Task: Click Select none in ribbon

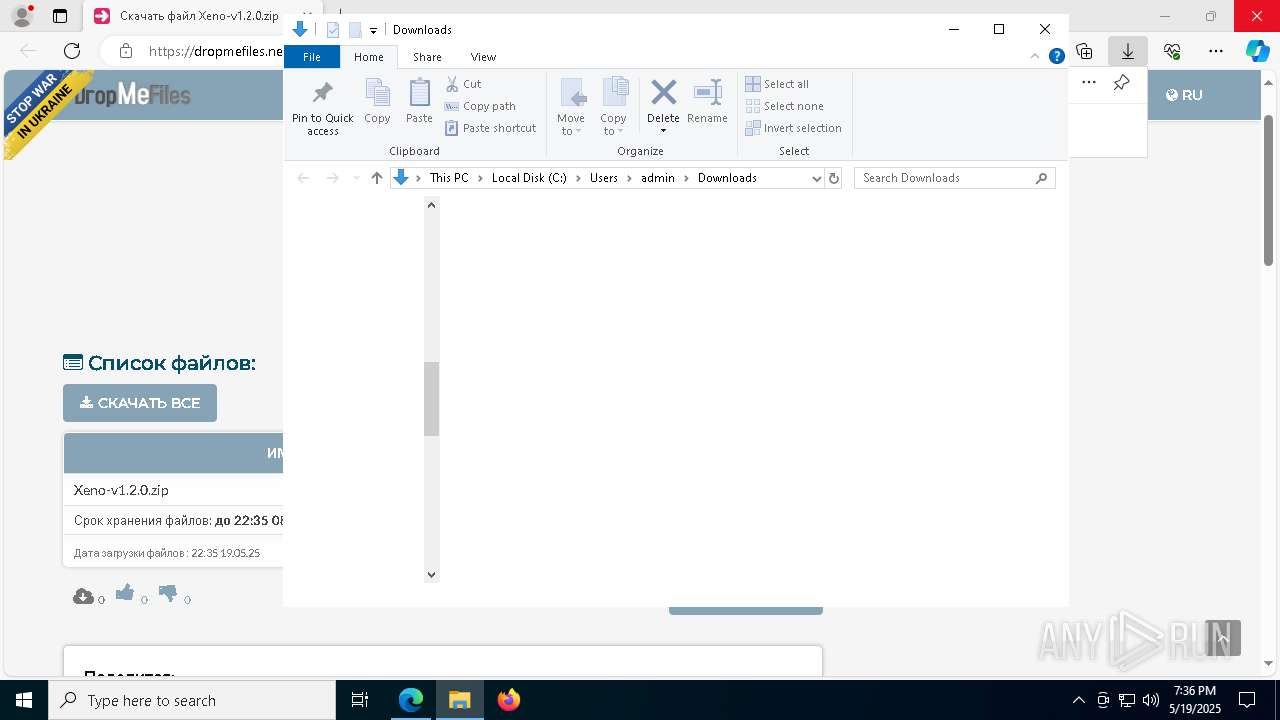Action: point(784,106)
